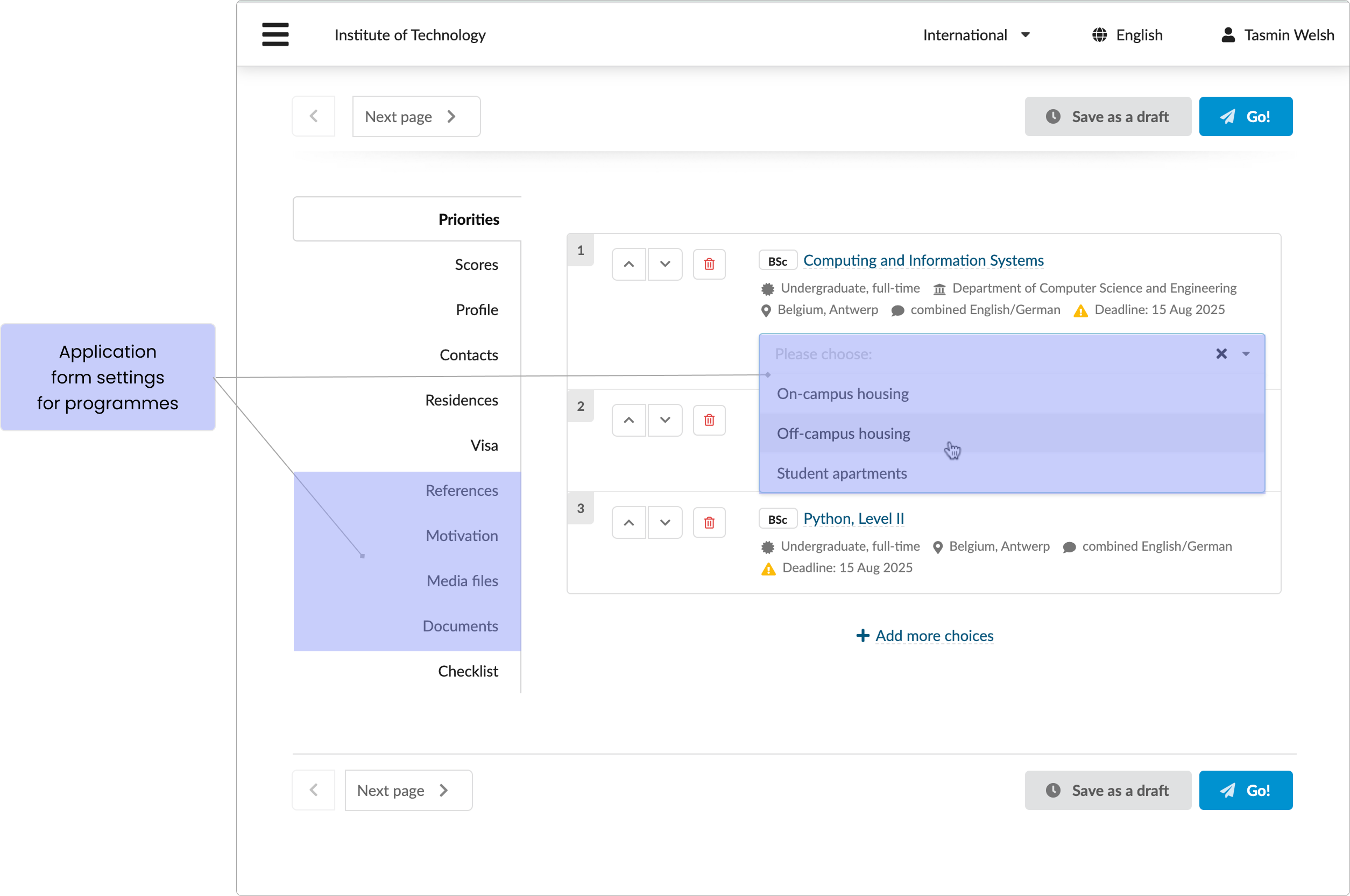Click the plus icon for more choices
This screenshot has height=896, width=1350.
863,636
